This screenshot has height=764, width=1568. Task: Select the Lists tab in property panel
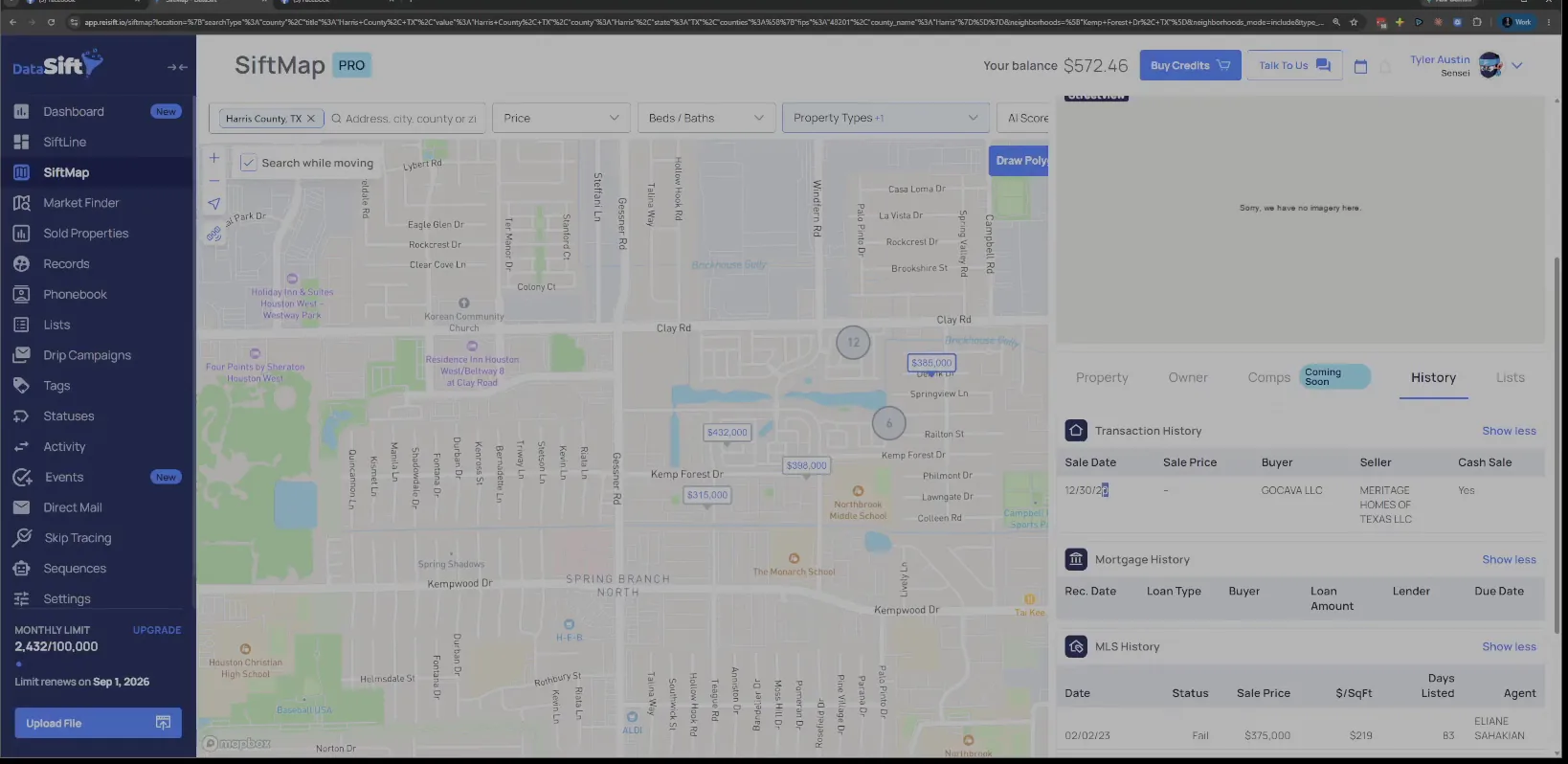(x=1511, y=378)
